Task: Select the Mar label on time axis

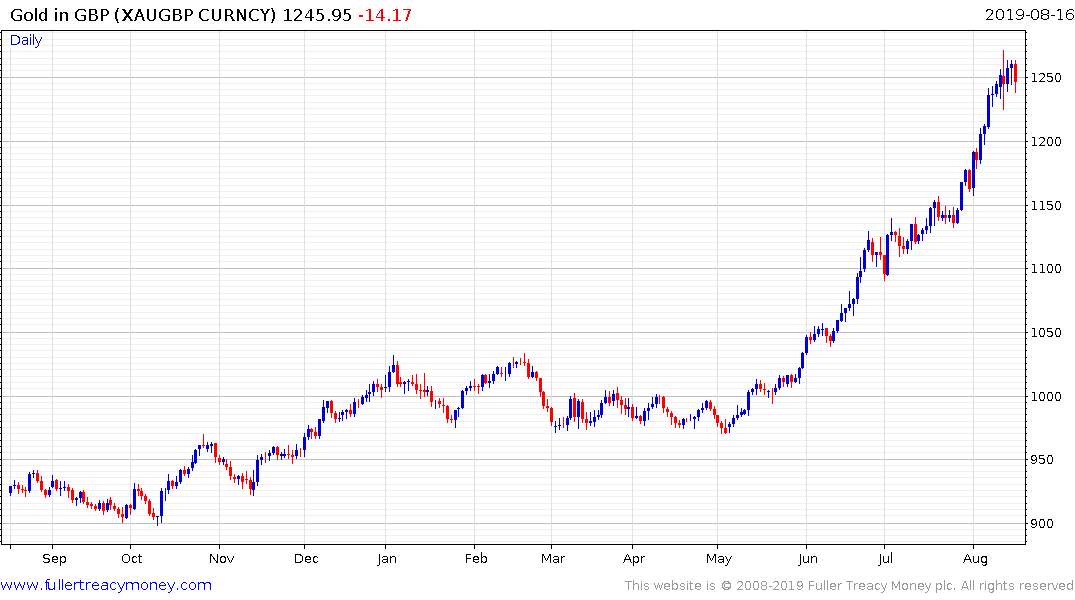Action: click(x=553, y=558)
